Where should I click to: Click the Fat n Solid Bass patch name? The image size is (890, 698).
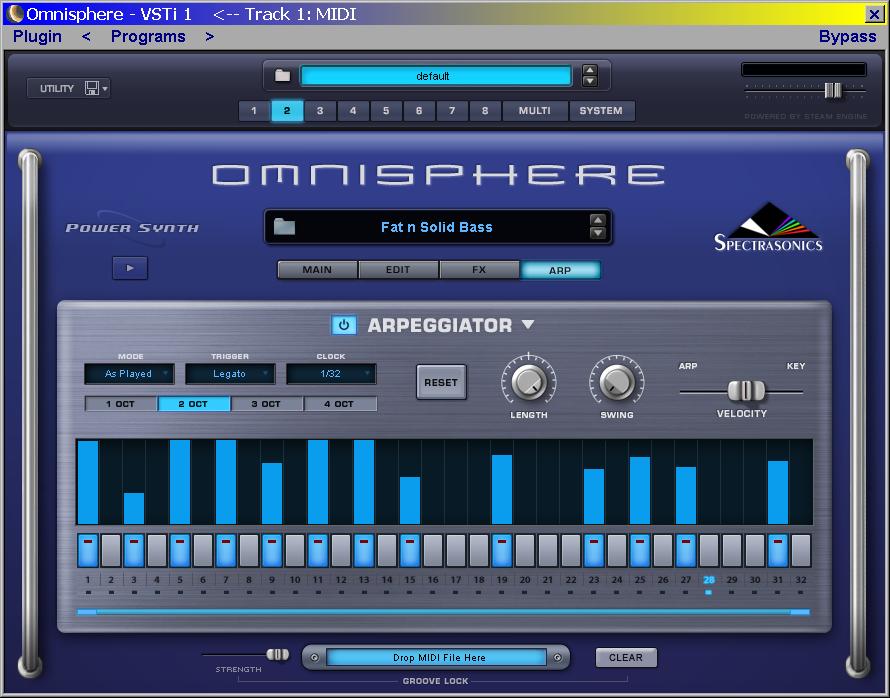coord(436,227)
